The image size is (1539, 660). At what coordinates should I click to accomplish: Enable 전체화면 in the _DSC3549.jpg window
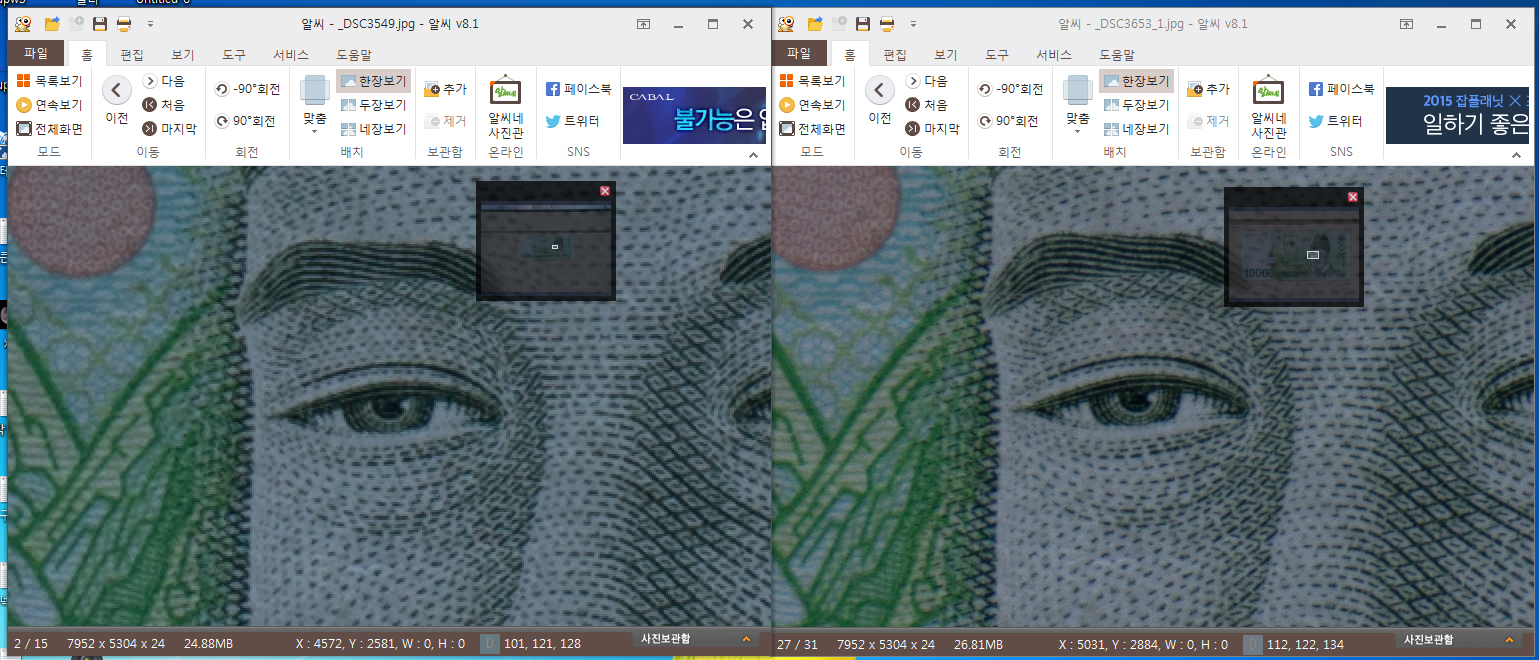coord(49,128)
